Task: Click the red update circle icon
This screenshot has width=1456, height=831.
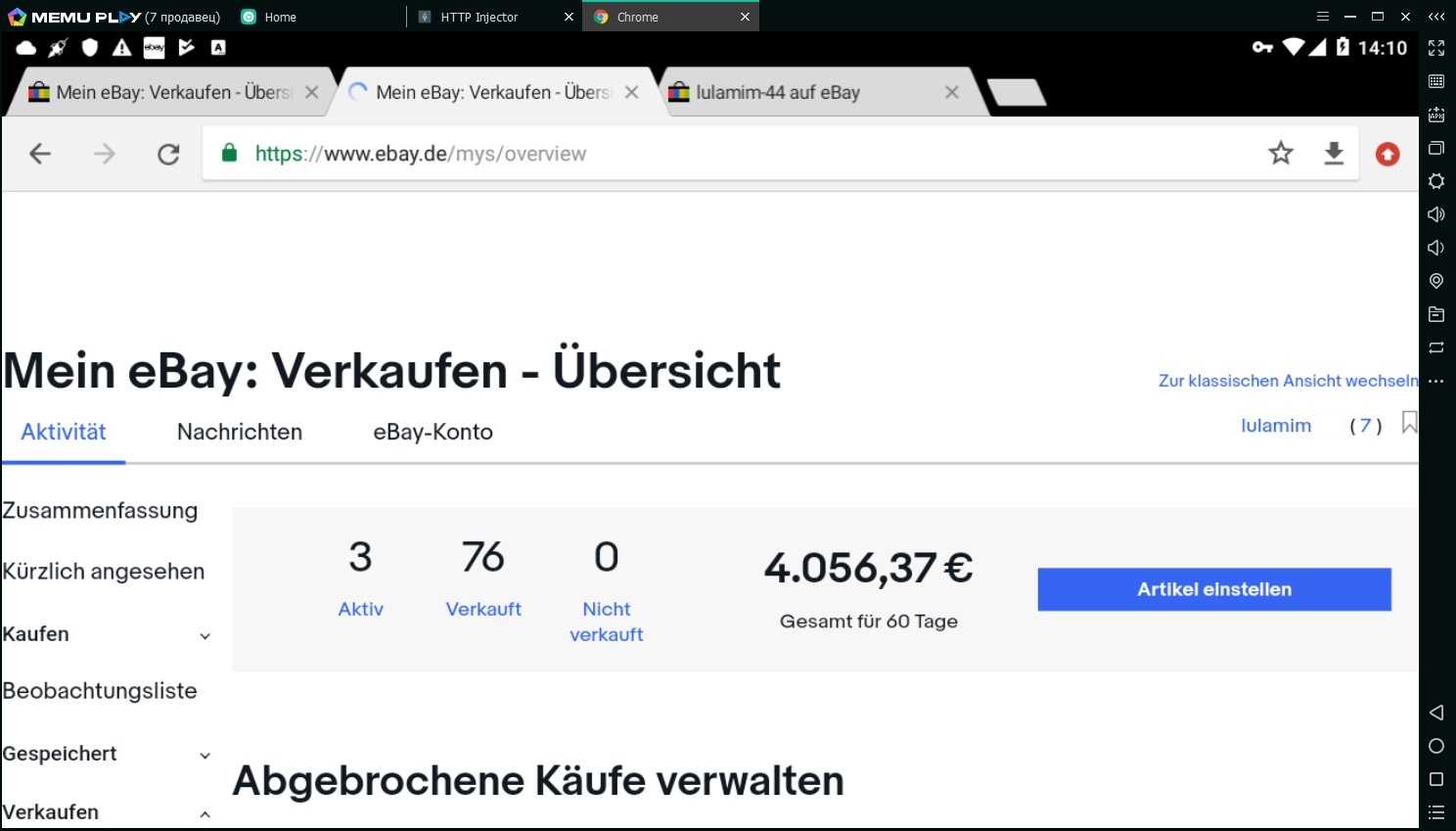Action: 1388,154
